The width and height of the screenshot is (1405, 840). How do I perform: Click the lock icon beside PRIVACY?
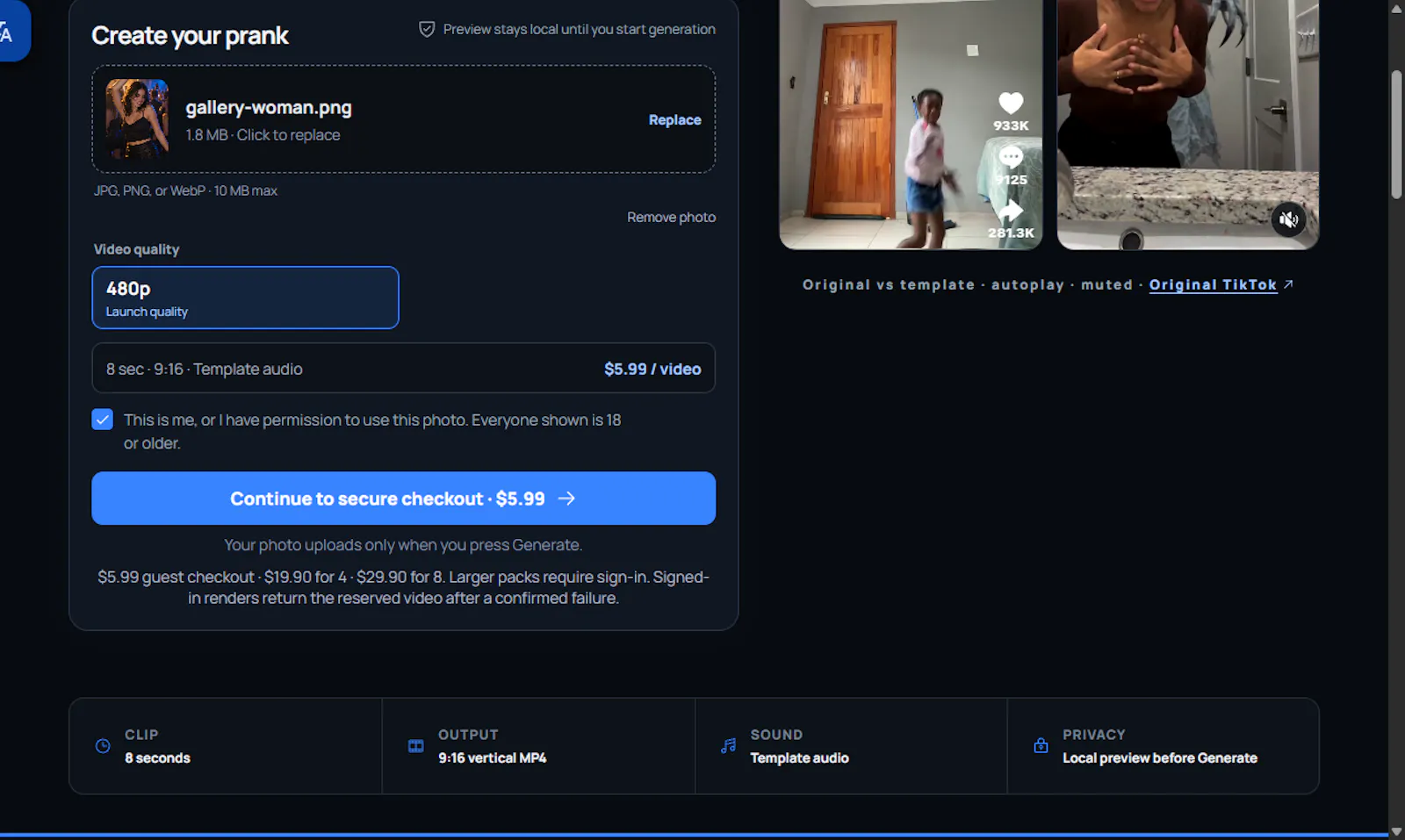coord(1041,745)
